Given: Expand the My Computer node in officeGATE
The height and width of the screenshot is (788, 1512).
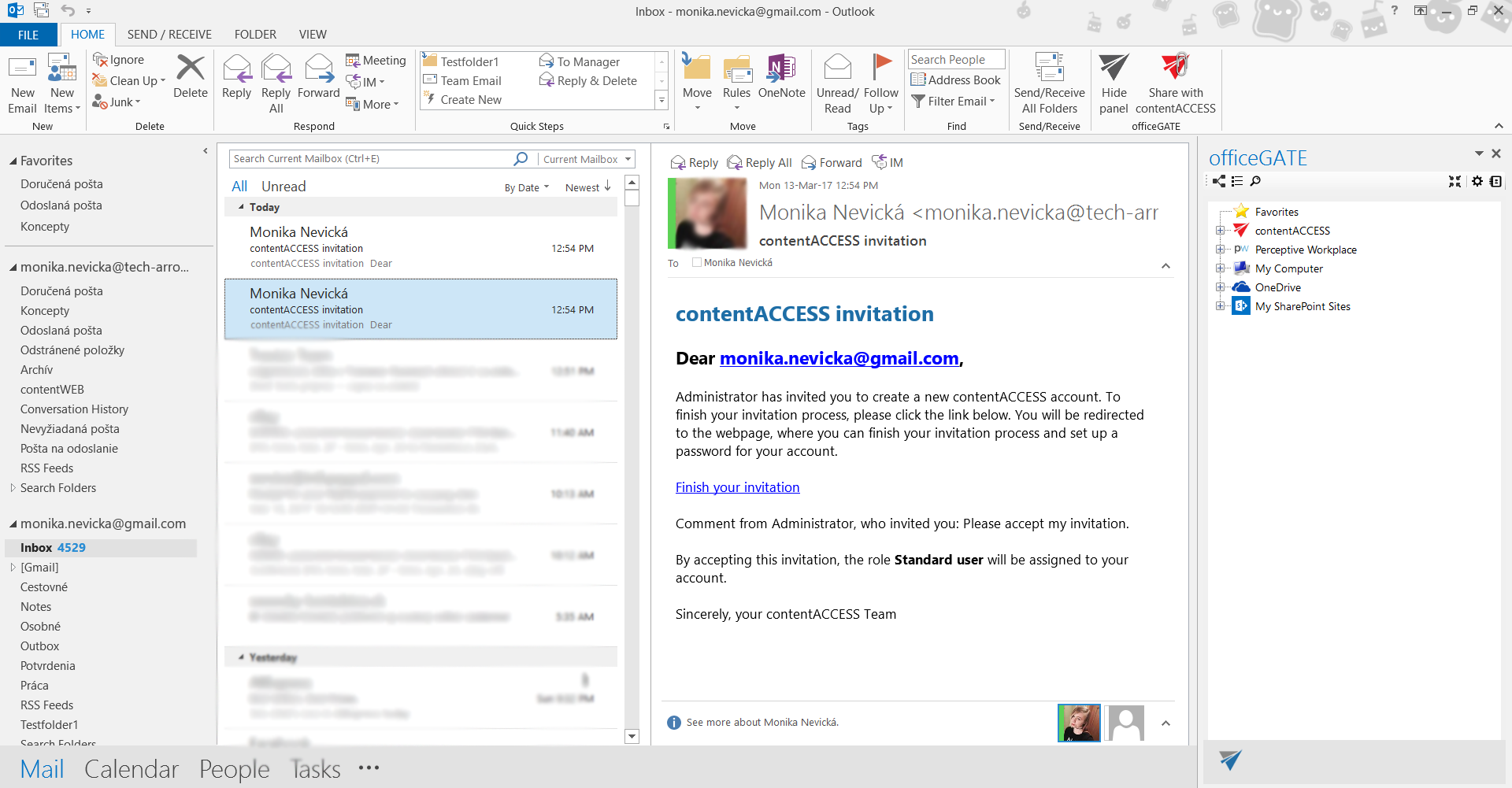Looking at the screenshot, I should click(x=1220, y=268).
